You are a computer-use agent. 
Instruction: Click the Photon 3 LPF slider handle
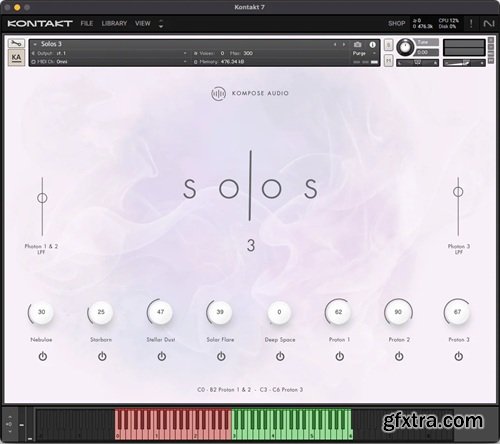[458, 192]
